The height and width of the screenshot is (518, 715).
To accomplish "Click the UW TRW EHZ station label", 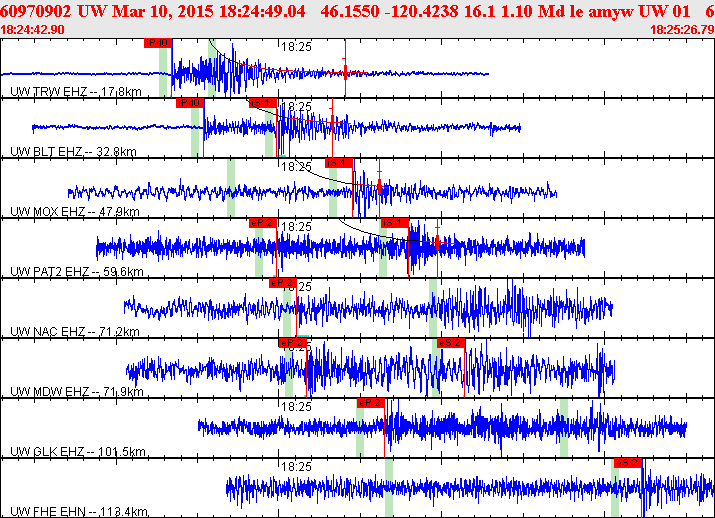I will click(76, 92).
